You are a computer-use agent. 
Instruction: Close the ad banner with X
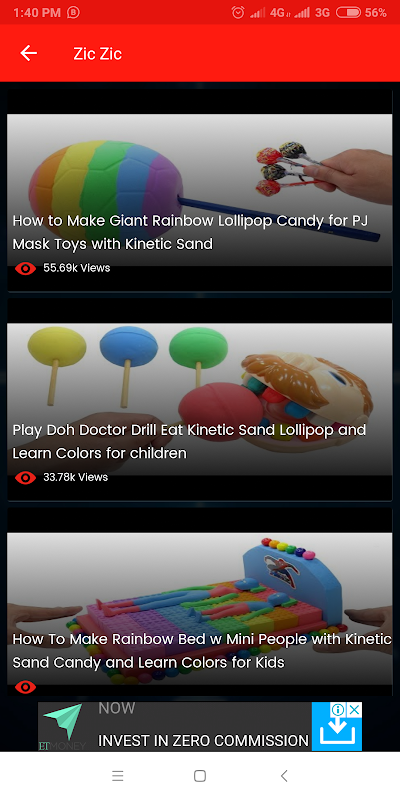pyautogui.click(x=355, y=709)
